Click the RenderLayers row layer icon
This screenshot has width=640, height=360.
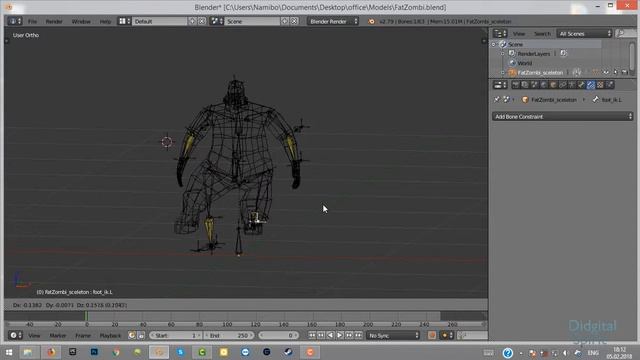click(x=563, y=53)
